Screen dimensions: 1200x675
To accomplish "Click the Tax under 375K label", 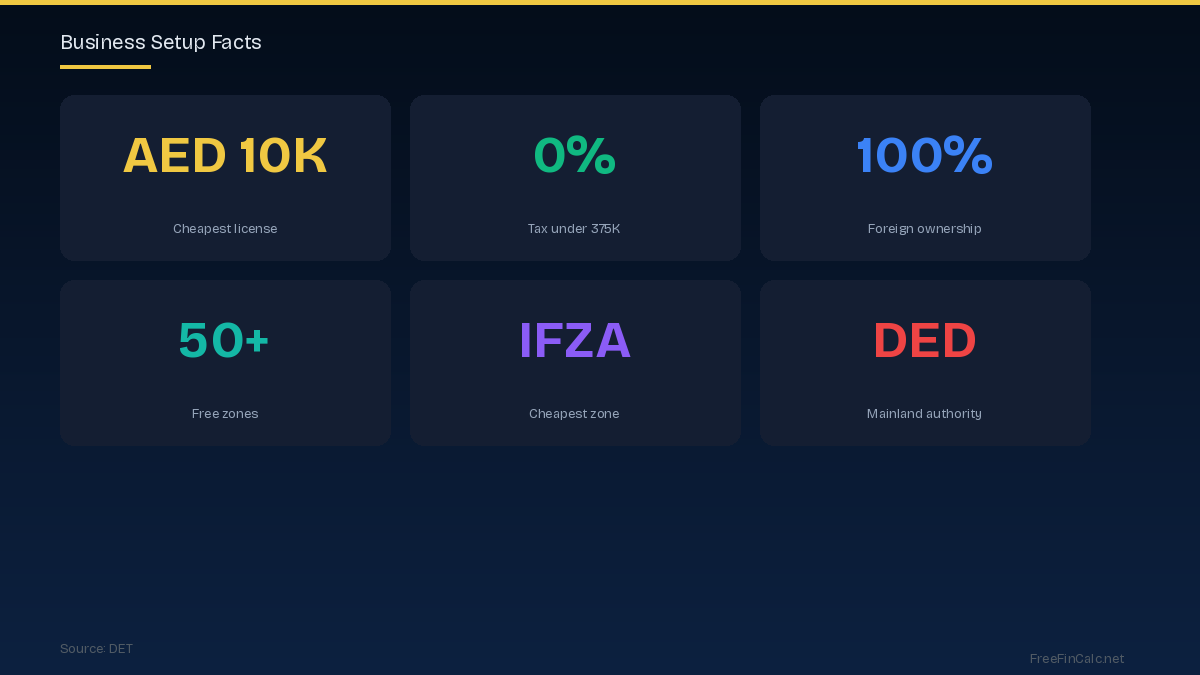I will pyautogui.click(x=574, y=229).
